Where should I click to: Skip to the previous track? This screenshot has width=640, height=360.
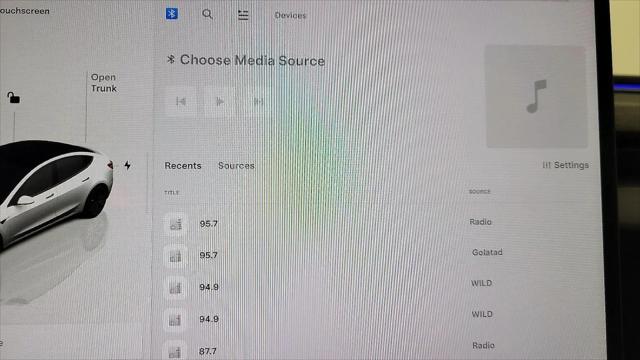tap(181, 101)
